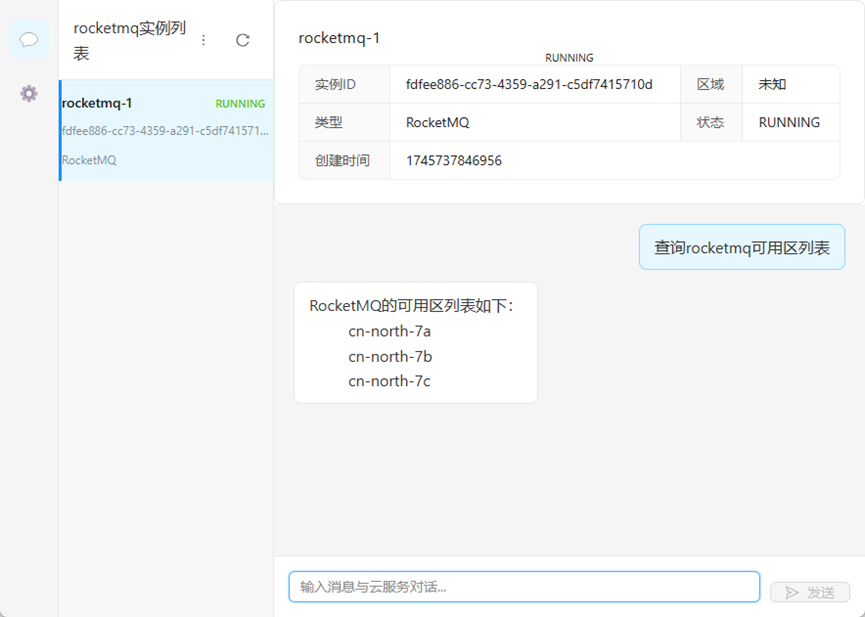Click availability zone cn-north-7c

coord(389,381)
